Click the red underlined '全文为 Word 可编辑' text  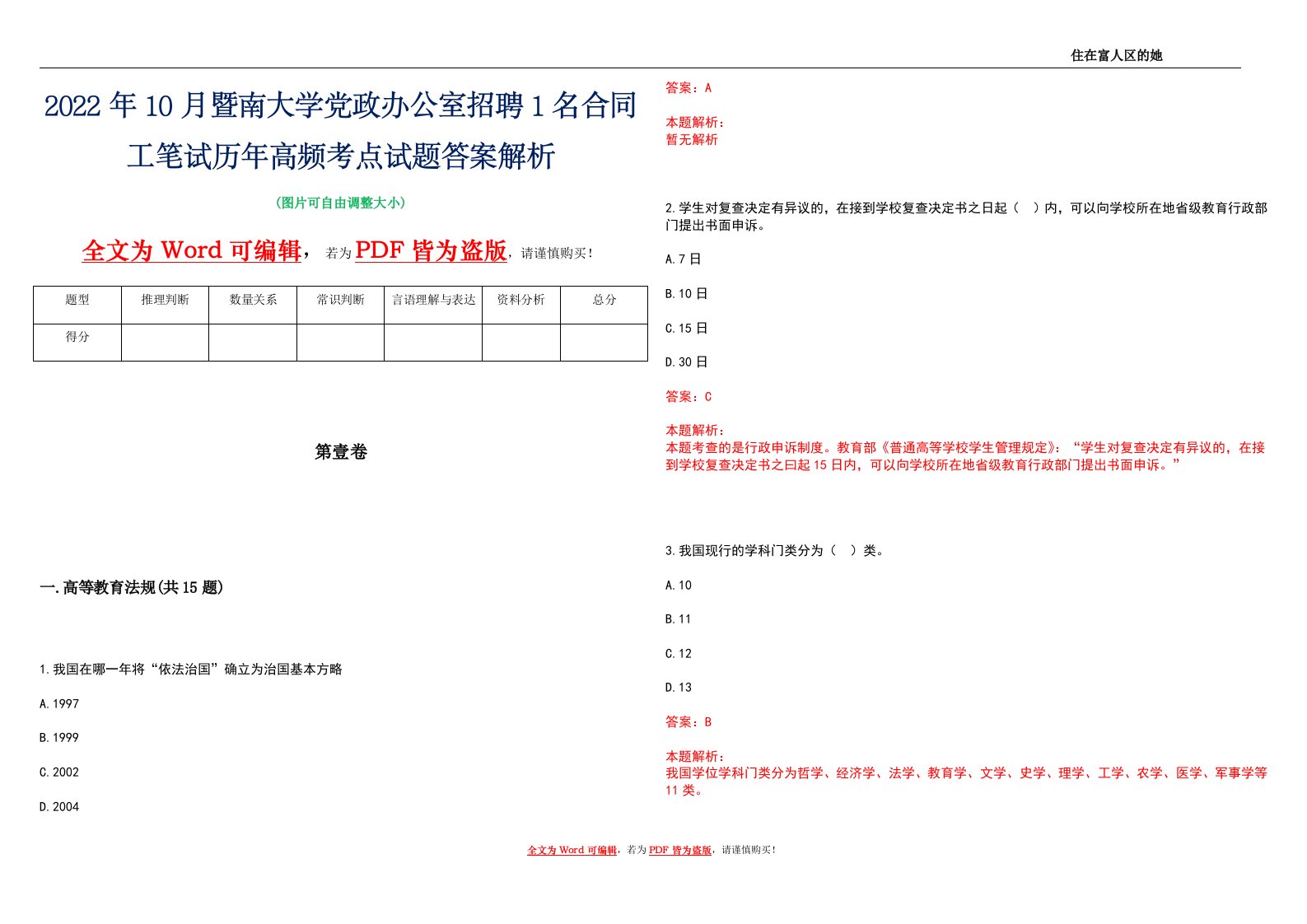pos(192,250)
